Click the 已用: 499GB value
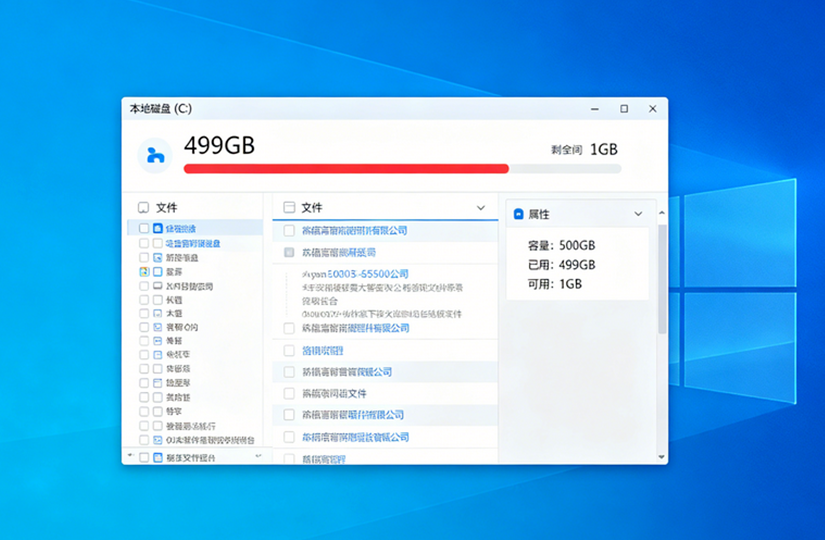Screen dimensions: 825x540 pyautogui.click(x=561, y=265)
